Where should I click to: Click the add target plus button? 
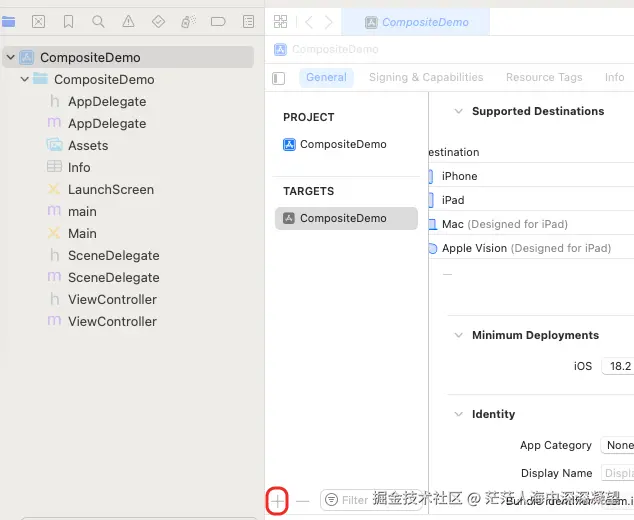coord(277,501)
